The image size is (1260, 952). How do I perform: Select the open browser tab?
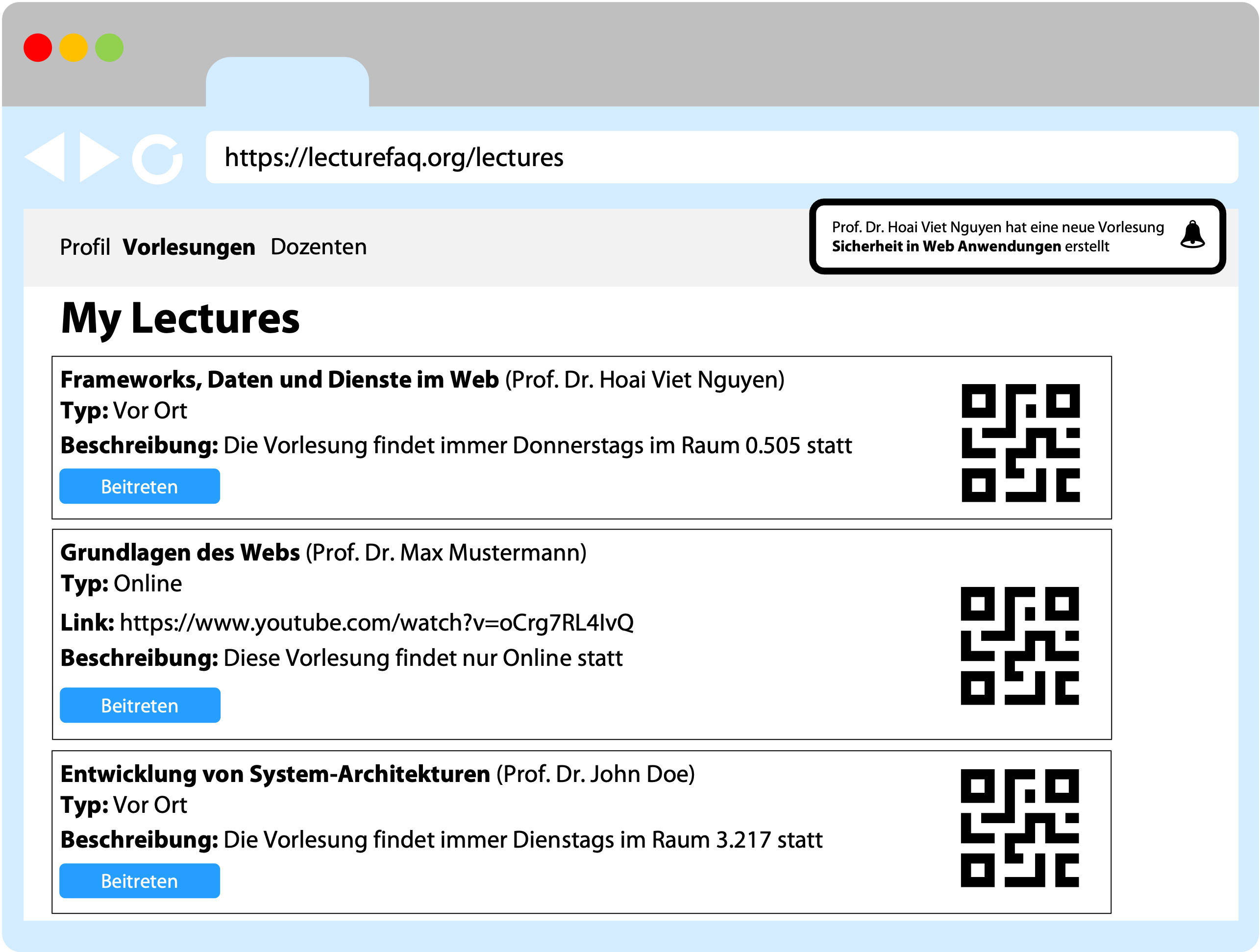click(x=287, y=83)
